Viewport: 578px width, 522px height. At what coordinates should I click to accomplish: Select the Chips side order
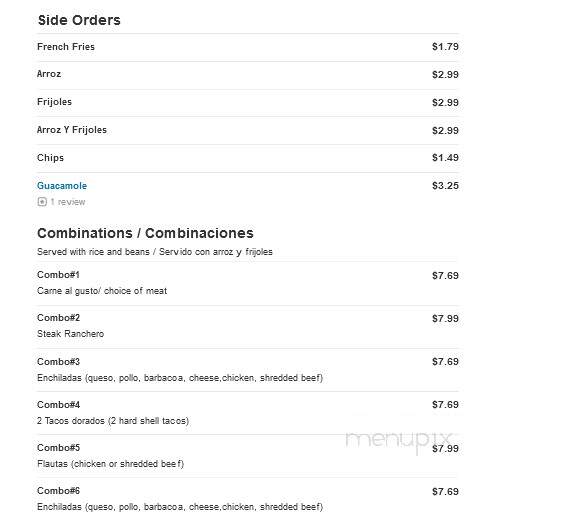[x=248, y=158]
